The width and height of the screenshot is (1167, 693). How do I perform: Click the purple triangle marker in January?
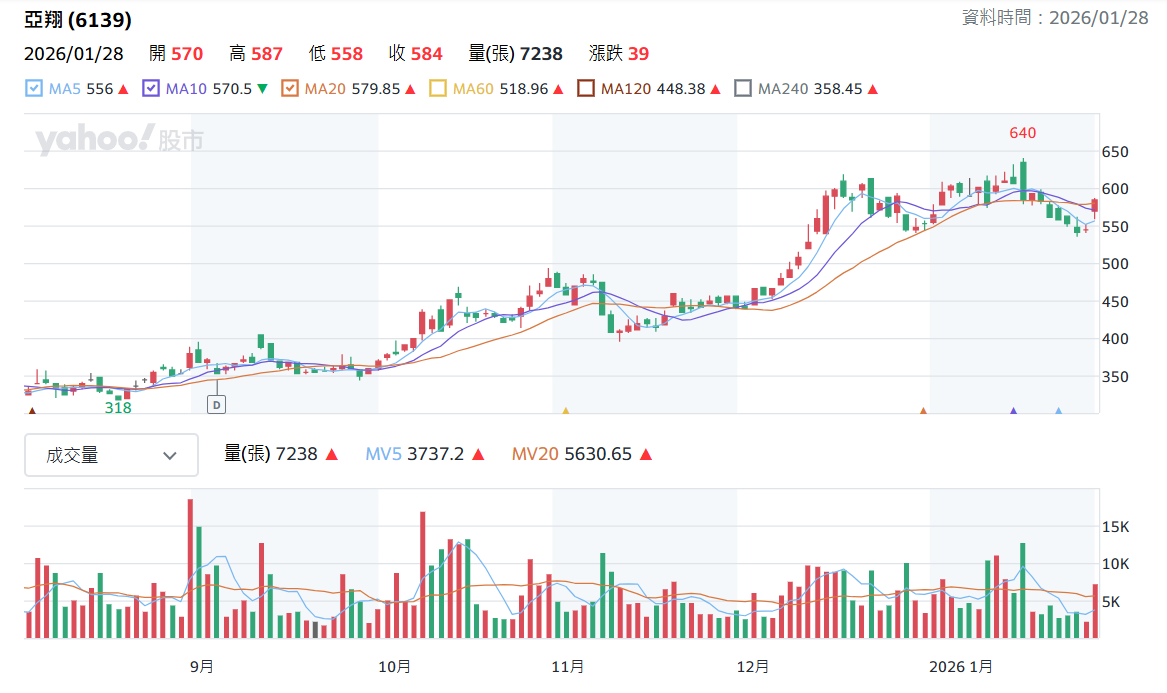[1013, 410]
